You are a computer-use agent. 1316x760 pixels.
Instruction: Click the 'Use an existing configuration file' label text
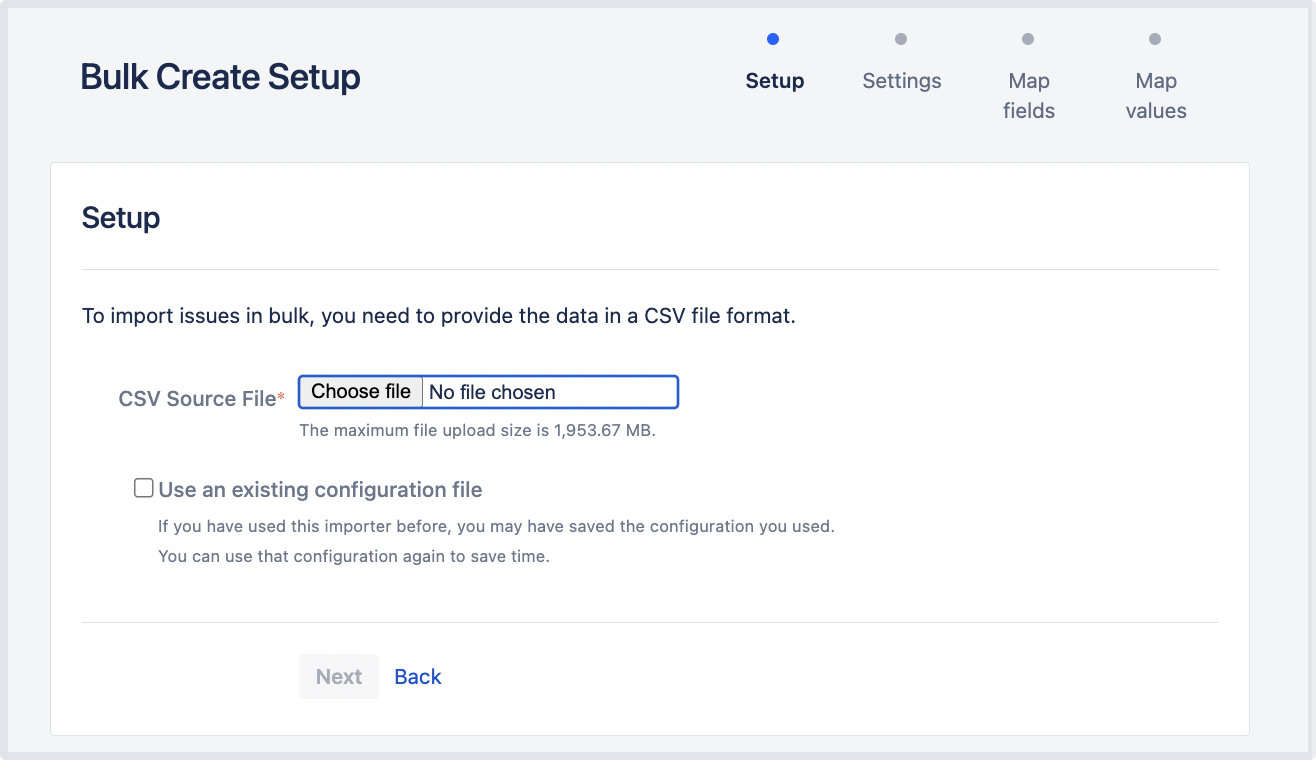[320, 490]
